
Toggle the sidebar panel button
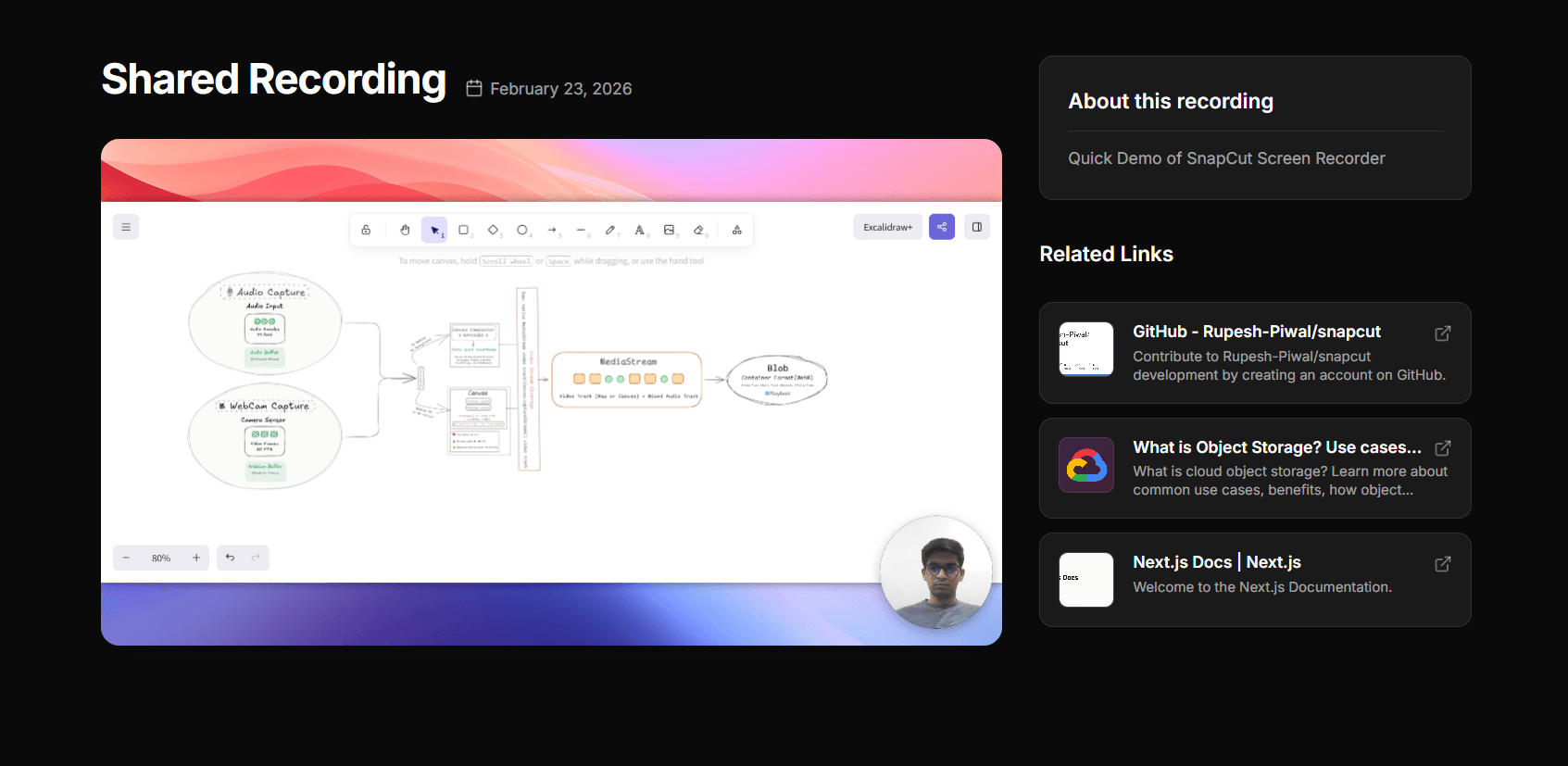point(976,227)
